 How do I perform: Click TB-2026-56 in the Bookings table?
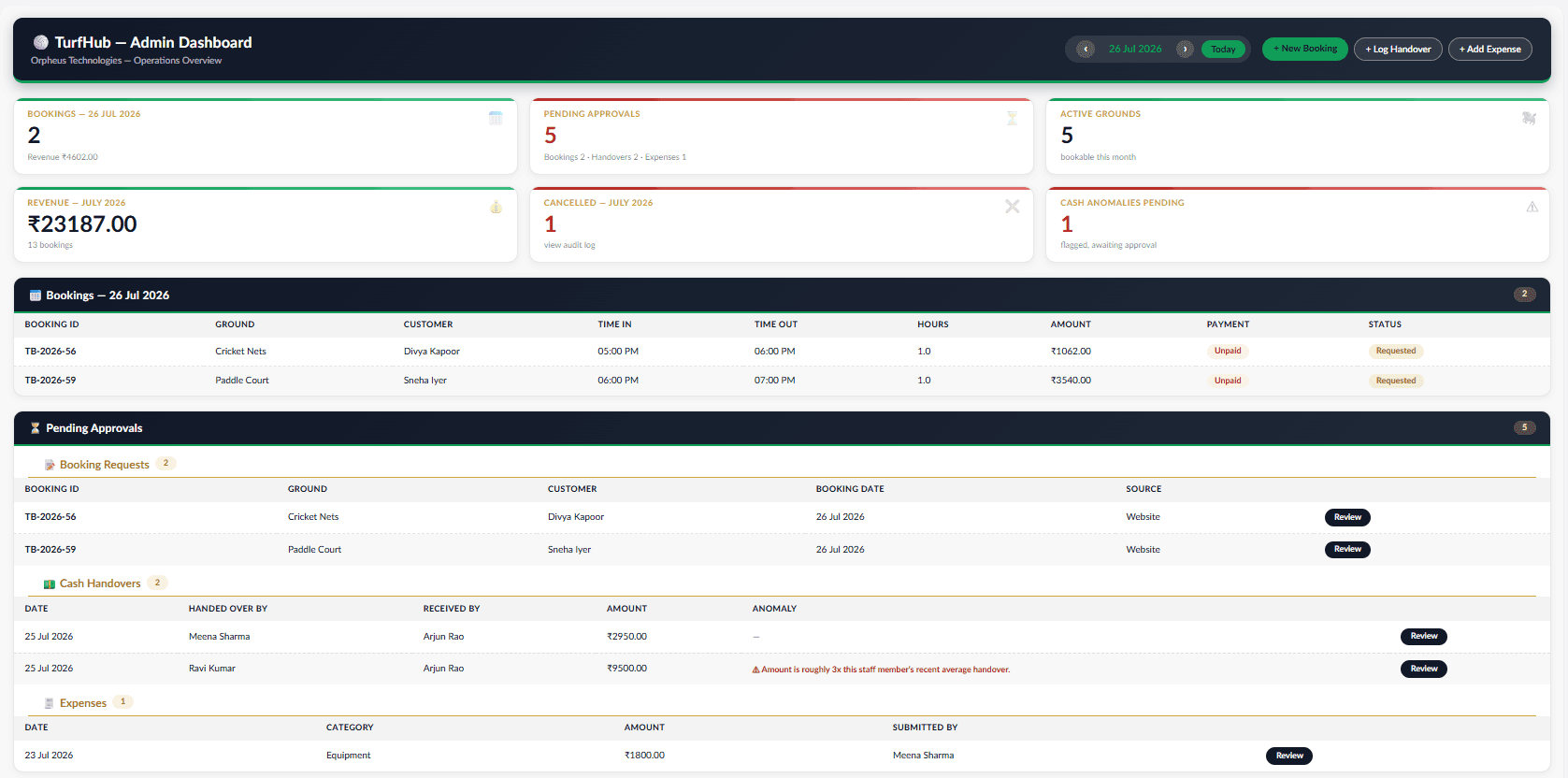click(50, 352)
